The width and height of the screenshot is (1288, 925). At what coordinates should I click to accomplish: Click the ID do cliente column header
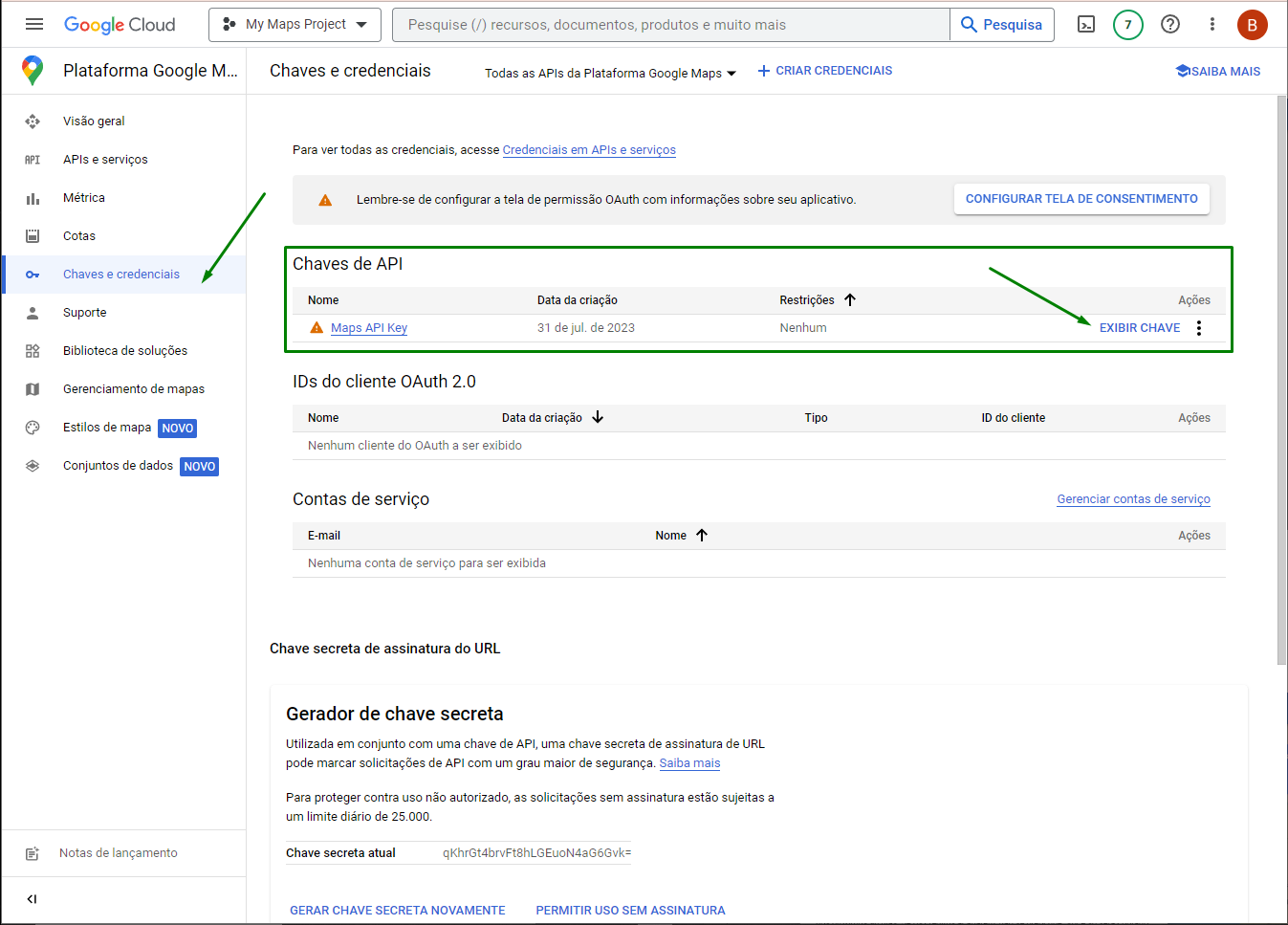point(1013,418)
